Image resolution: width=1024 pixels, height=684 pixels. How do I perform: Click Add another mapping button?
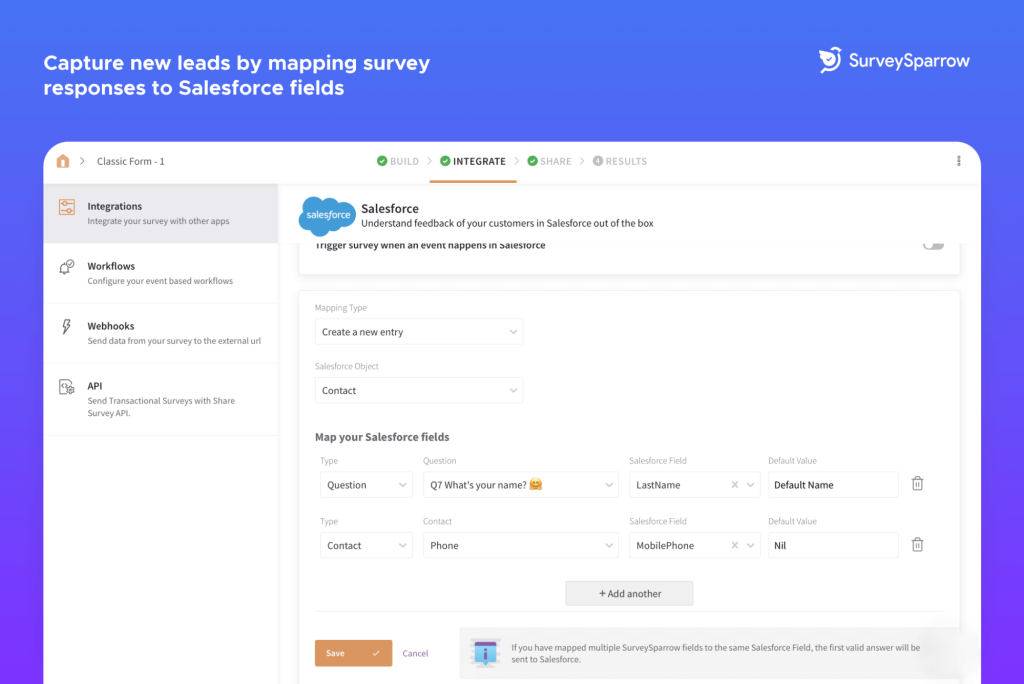629,593
